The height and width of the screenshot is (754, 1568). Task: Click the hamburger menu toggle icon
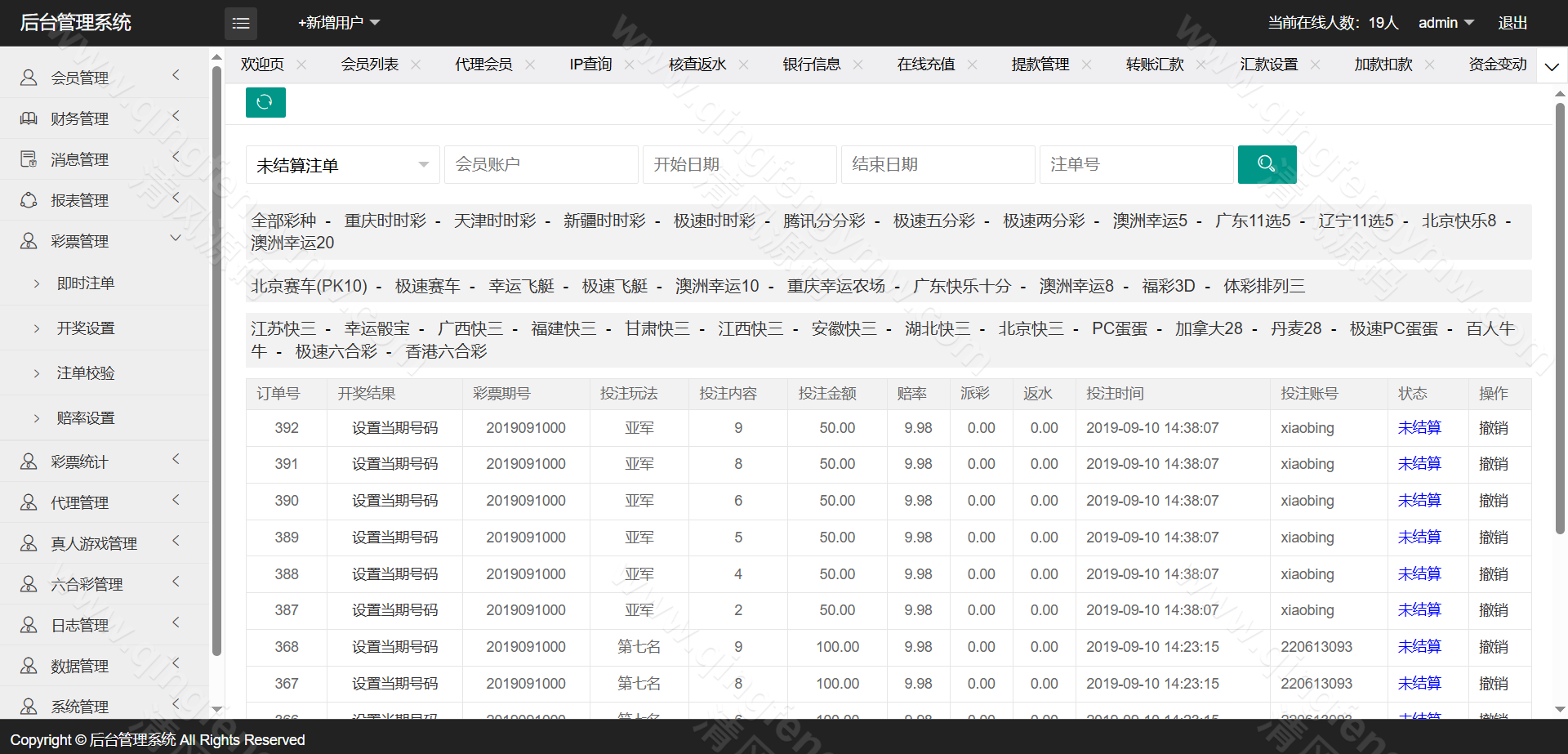click(240, 24)
